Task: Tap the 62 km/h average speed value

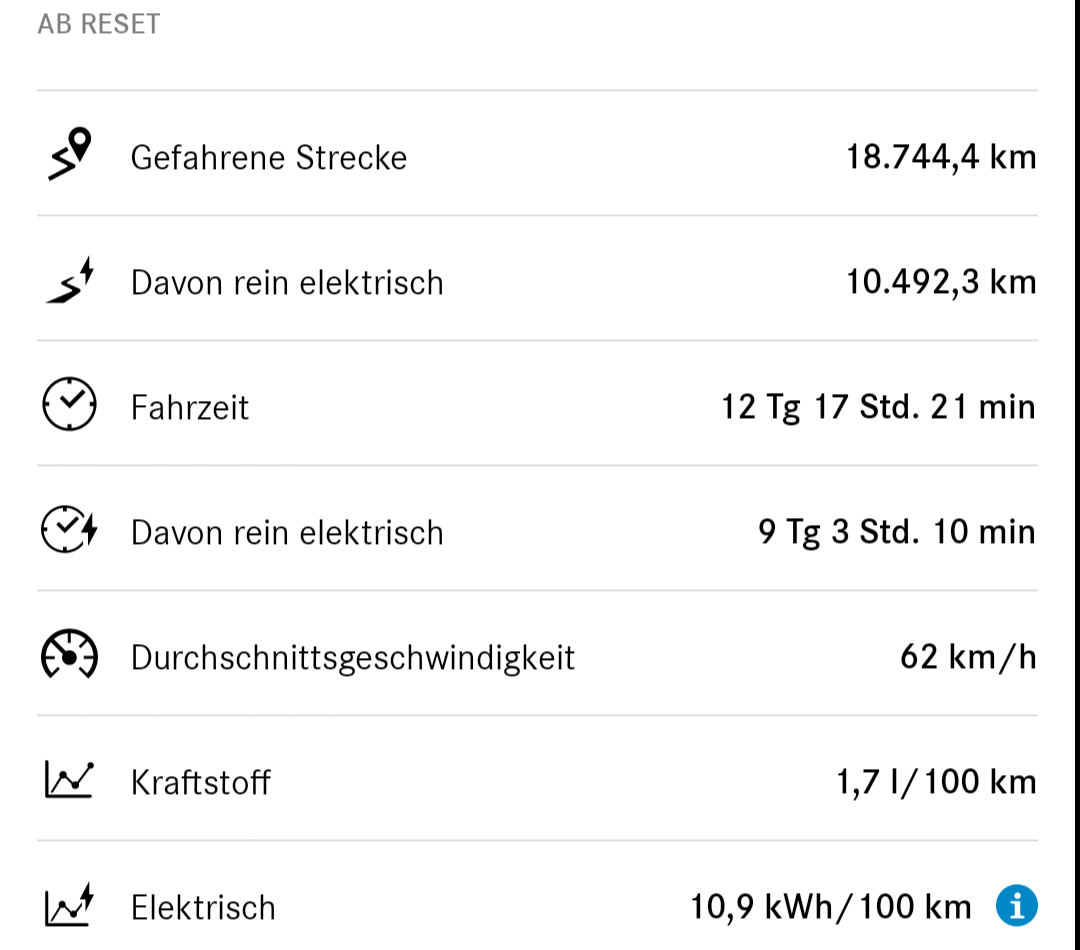Action: [x=968, y=657]
